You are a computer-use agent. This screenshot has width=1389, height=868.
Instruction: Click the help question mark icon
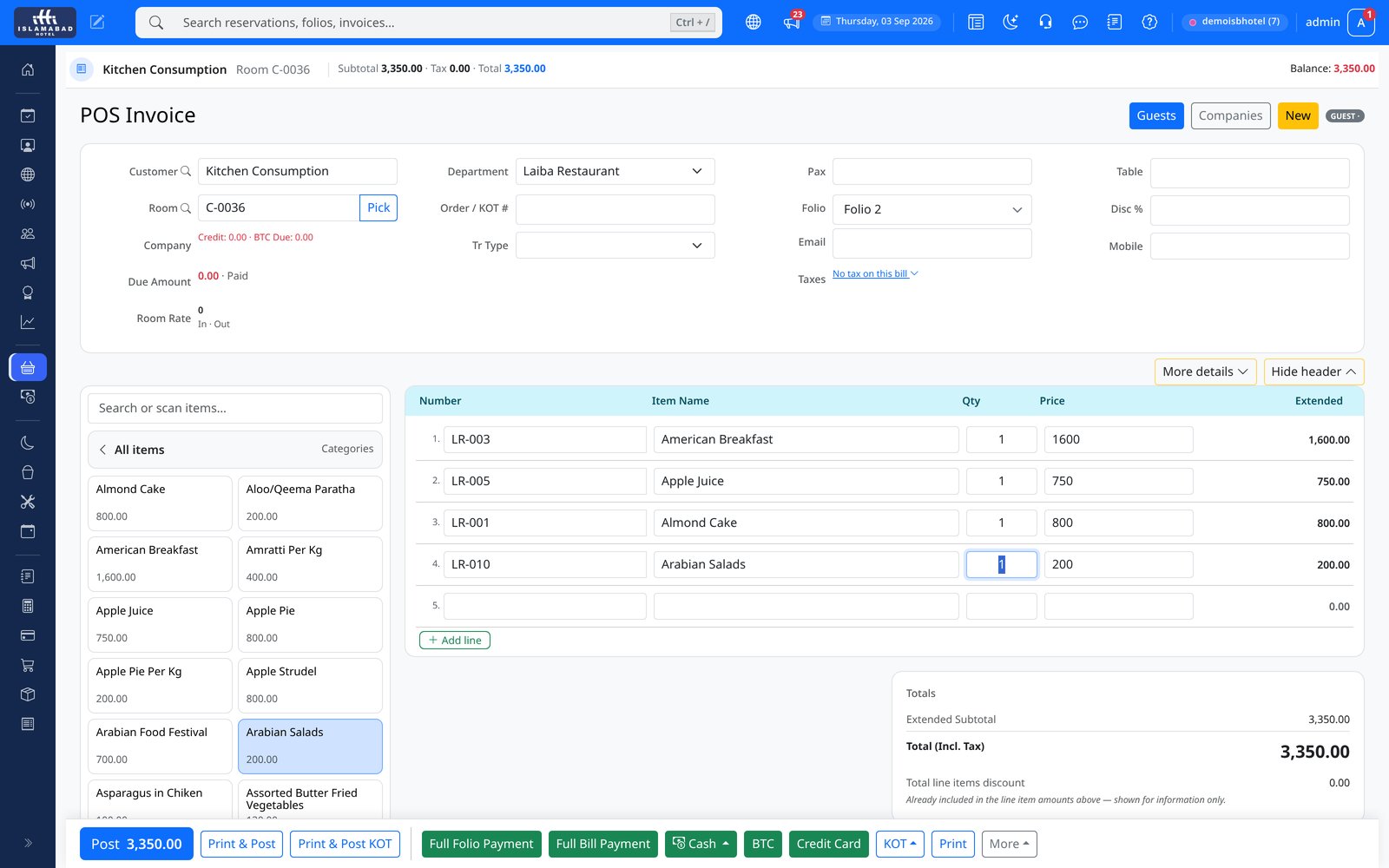tap(1149, 23)
